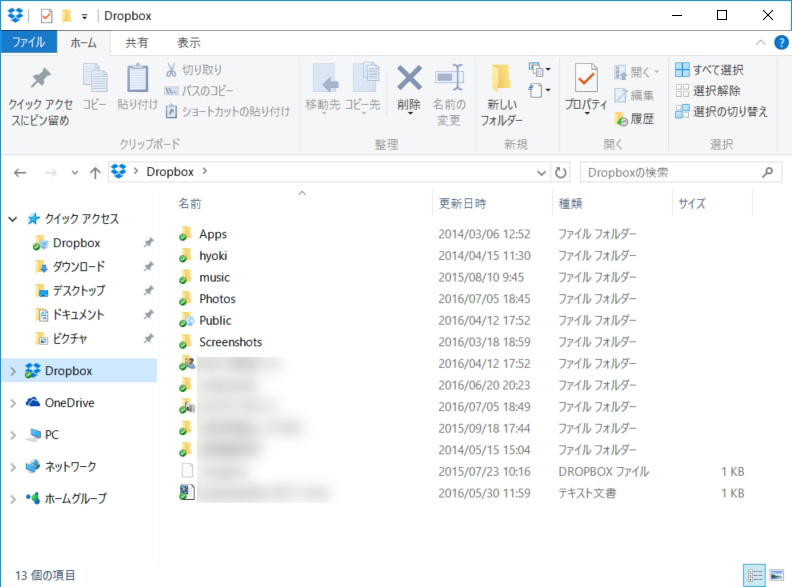Screen dimensions: 792x587
Task: Click the Copy (コピー) ribbon icon
Action: 94,87
